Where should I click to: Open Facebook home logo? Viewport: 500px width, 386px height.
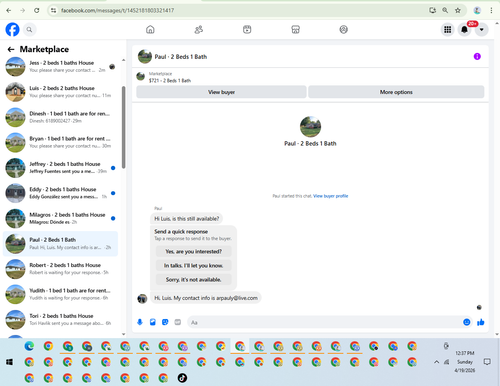12,30
